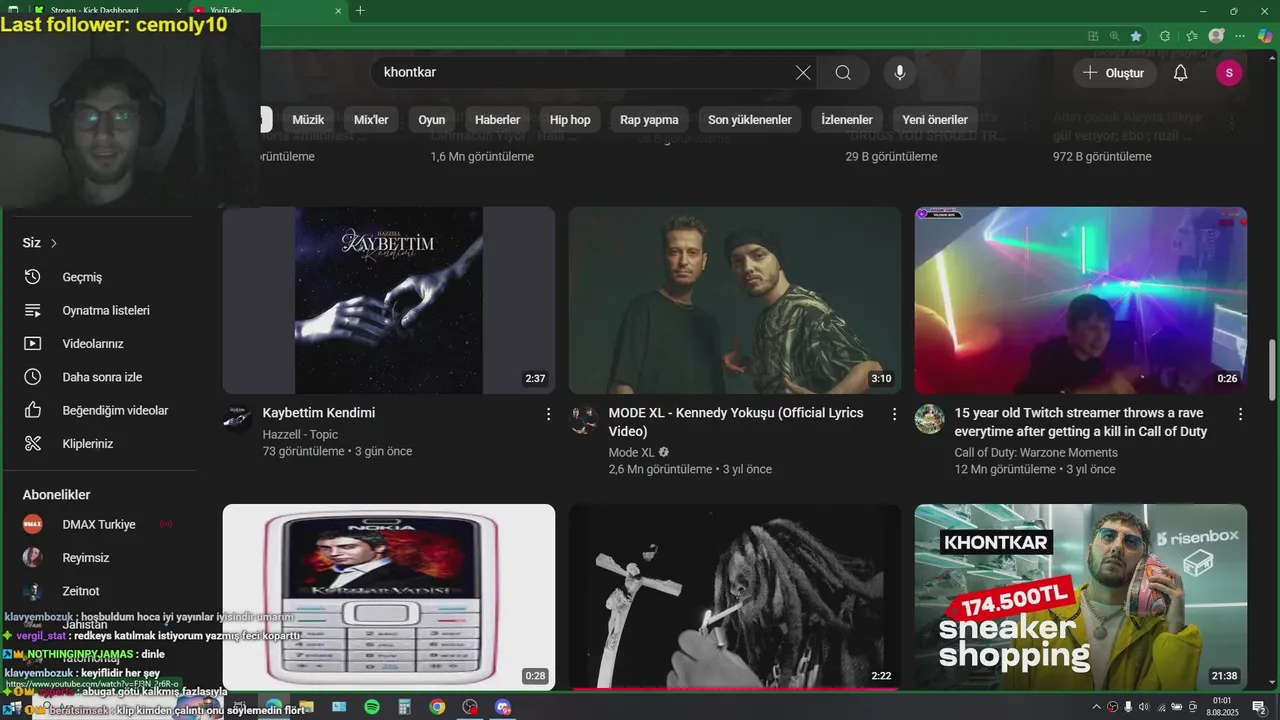Close the YouTube browser tab
Viewport: 1280px width, 720px height.
(338, 11)
